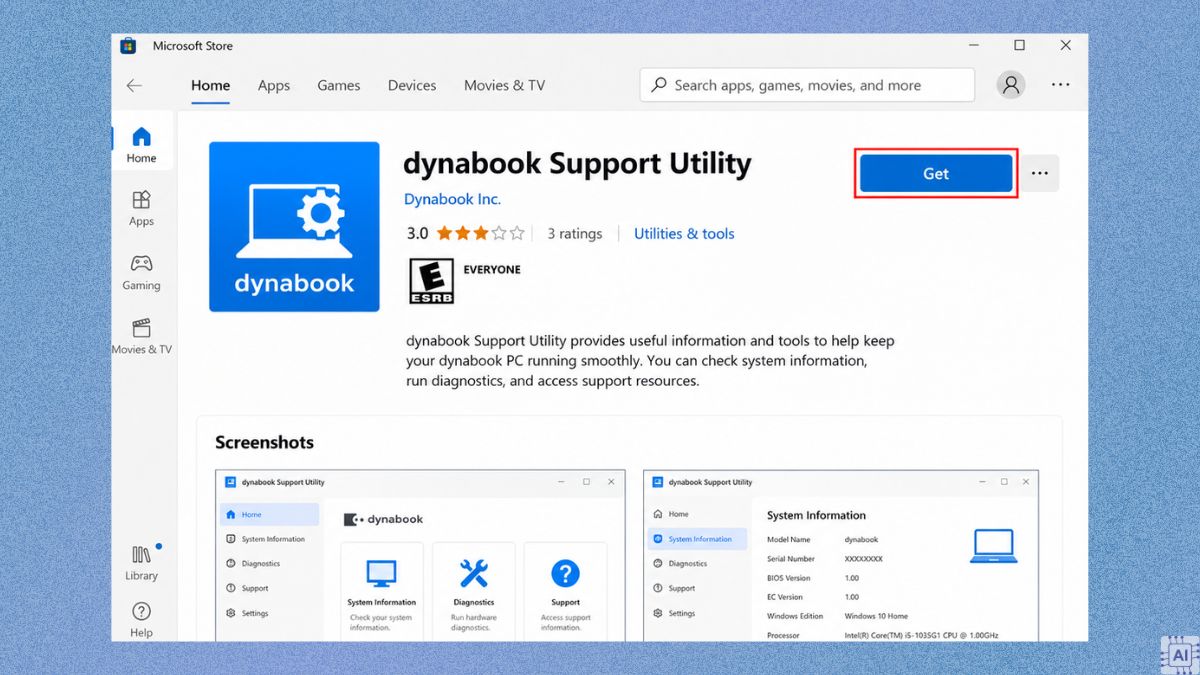Open the user account profile icon

[x=1011, y=85]
